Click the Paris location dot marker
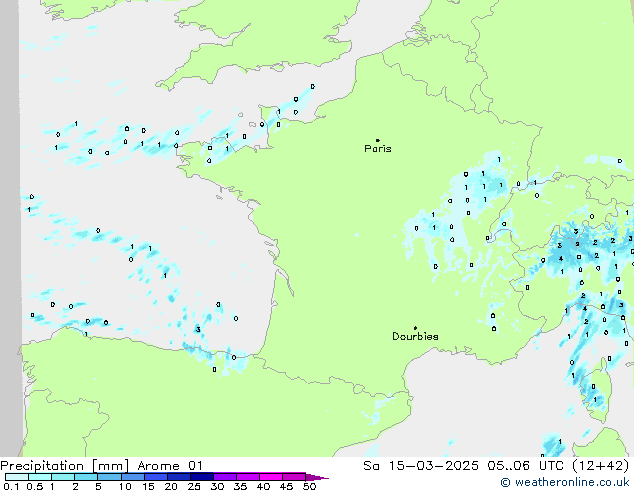 click(378, 140)
